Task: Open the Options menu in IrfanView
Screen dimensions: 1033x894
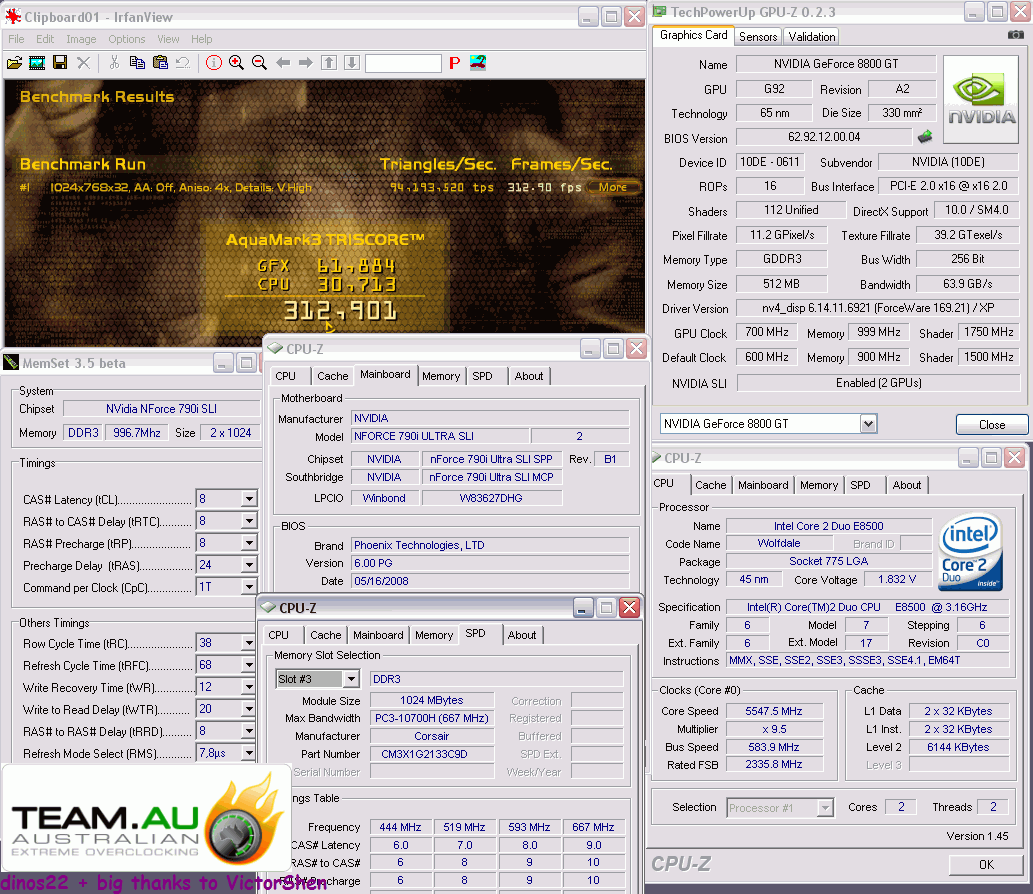Action: point(126,39)
